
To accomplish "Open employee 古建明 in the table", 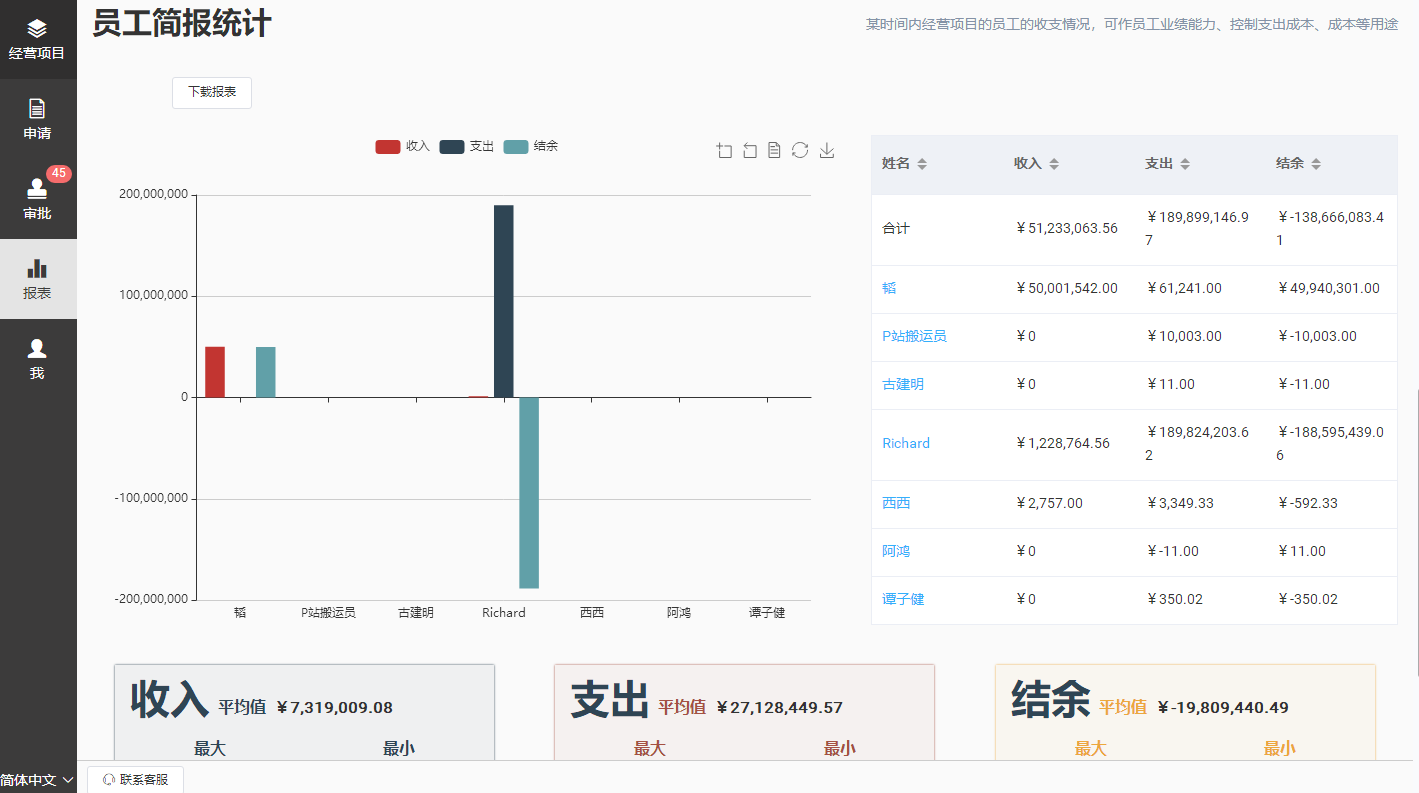I will [903, 384].
